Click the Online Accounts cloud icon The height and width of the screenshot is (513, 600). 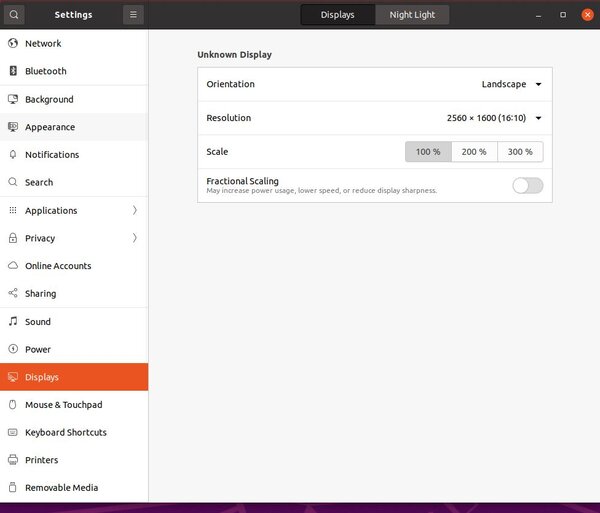coord(13,265)
